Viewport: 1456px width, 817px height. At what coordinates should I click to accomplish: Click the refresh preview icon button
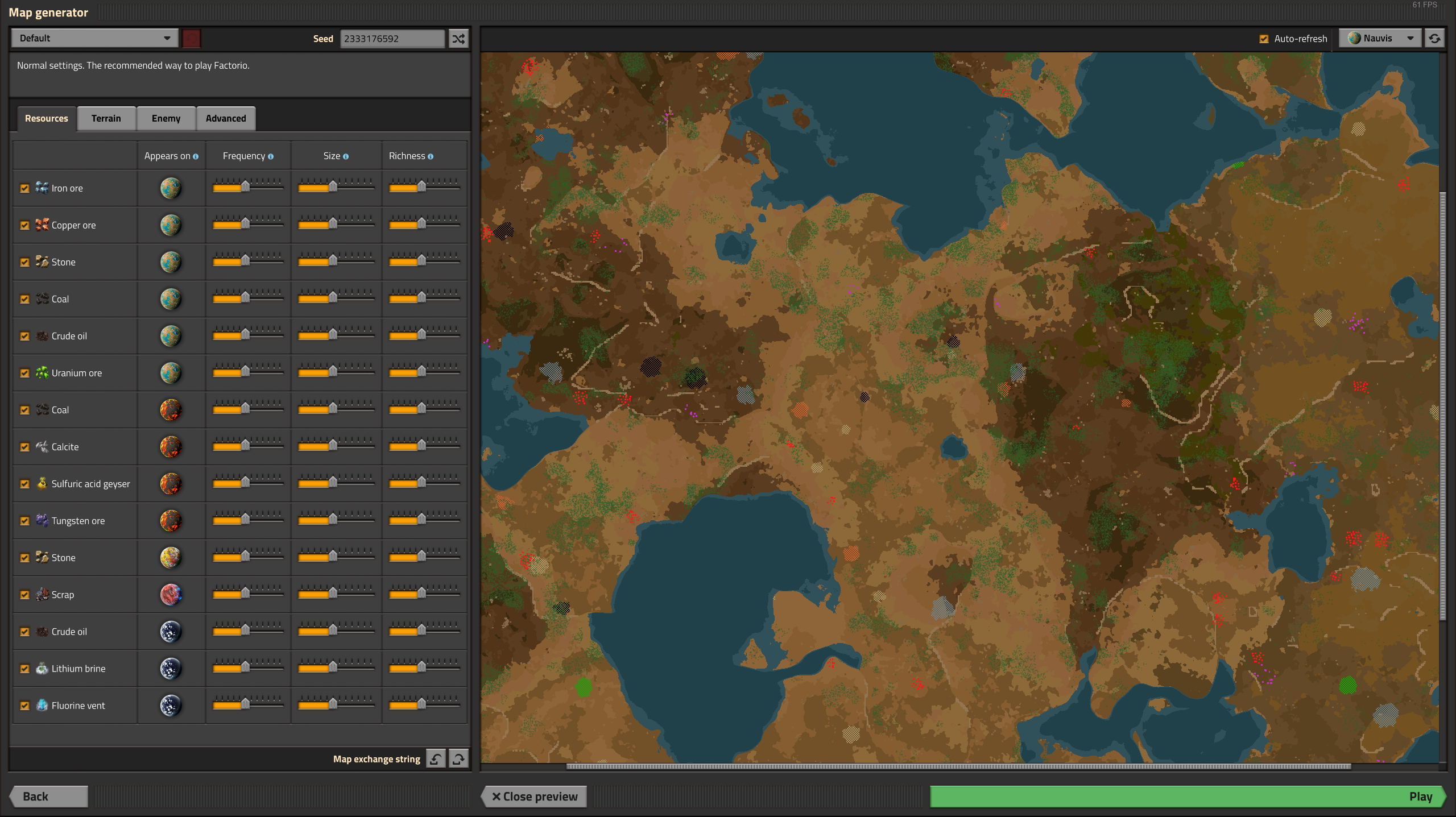click(1434, 39)
